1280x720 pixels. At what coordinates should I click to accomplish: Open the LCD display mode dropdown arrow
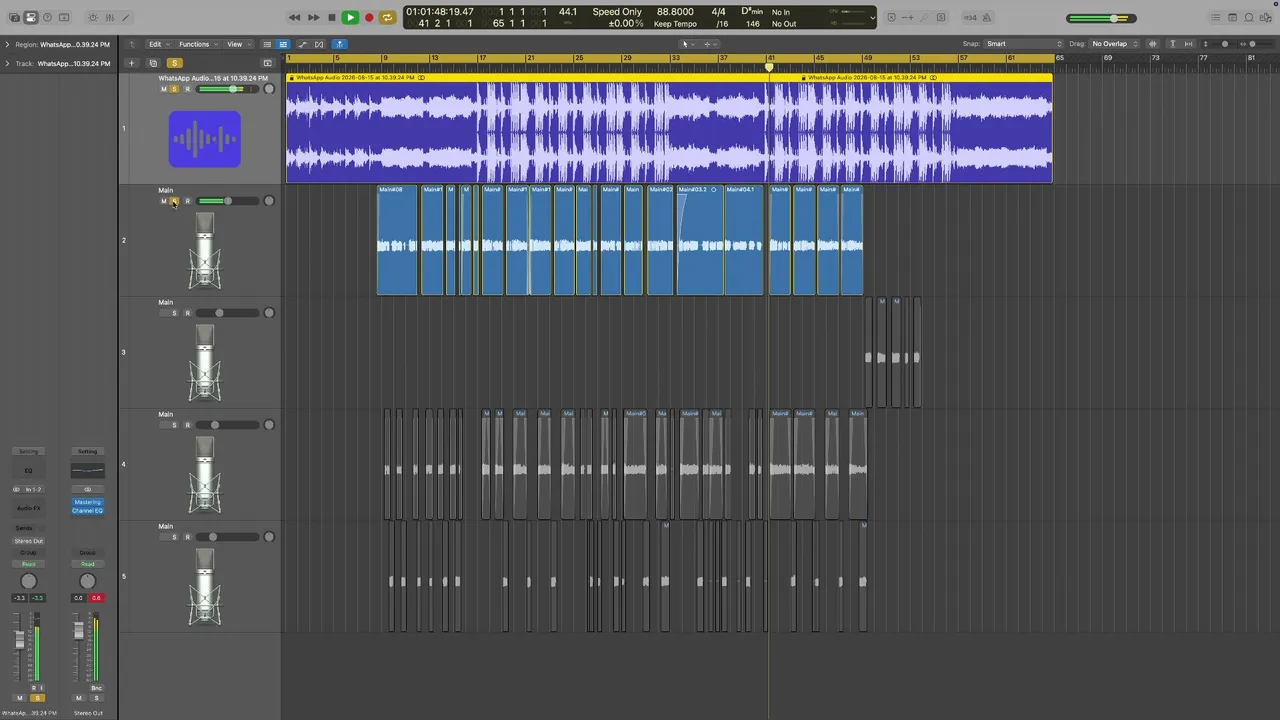pos(872,17)
